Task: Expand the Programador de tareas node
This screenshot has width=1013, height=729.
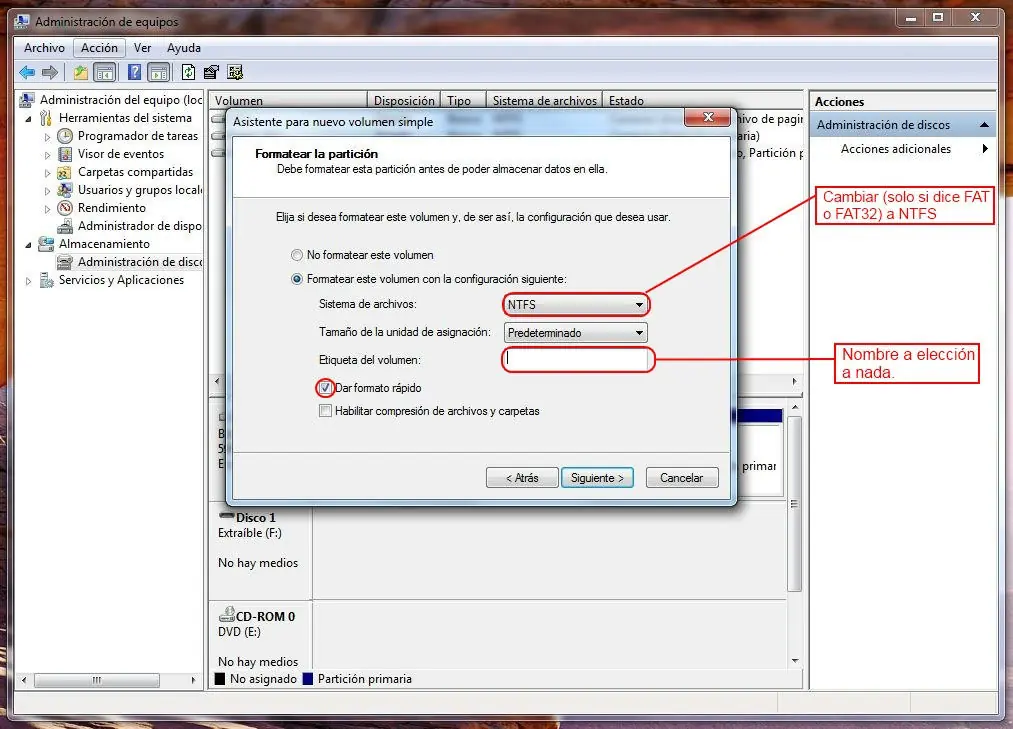Action: click(x=47, y=137)
